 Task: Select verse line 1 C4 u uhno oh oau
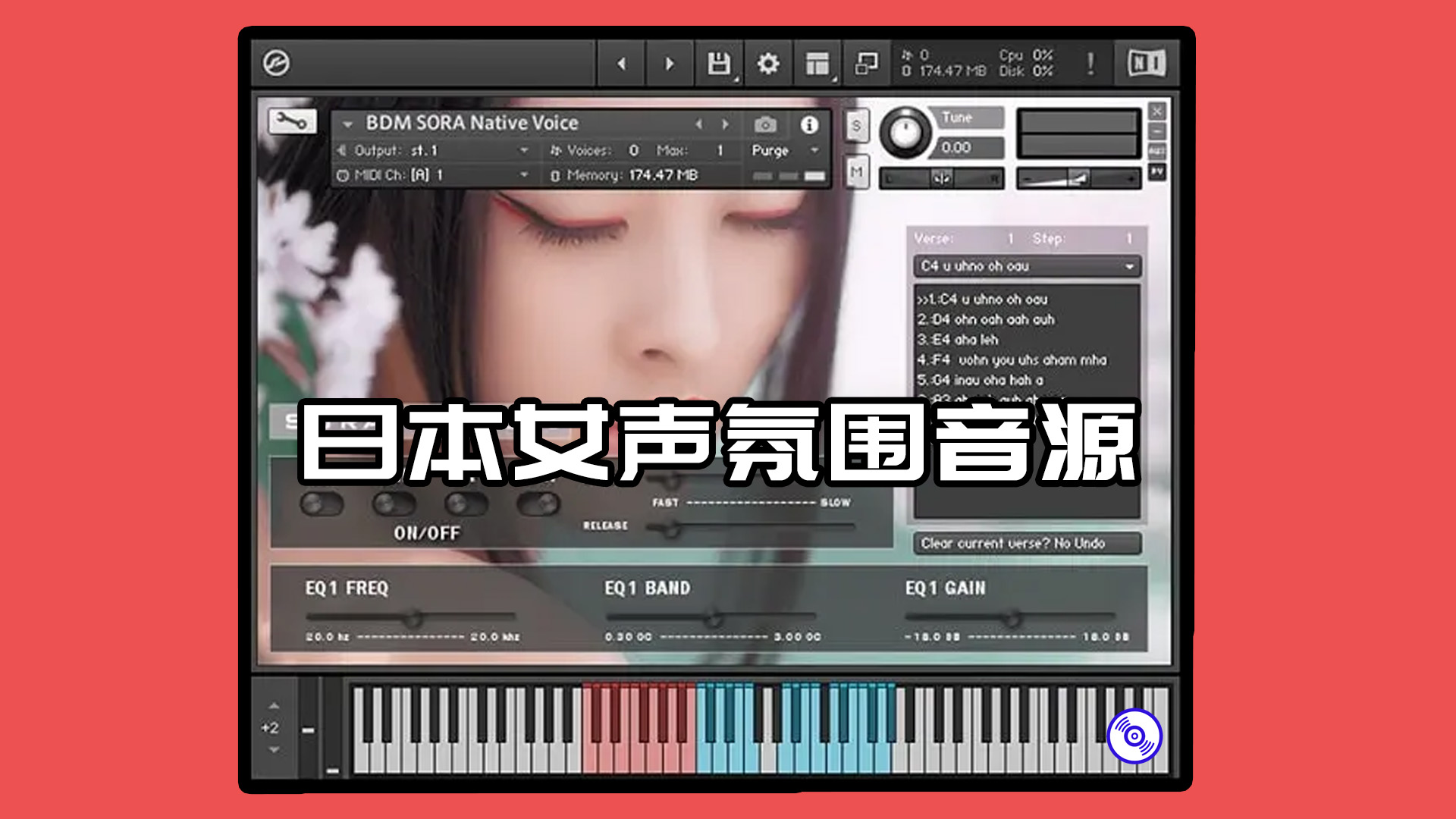[x=982, y=300]
